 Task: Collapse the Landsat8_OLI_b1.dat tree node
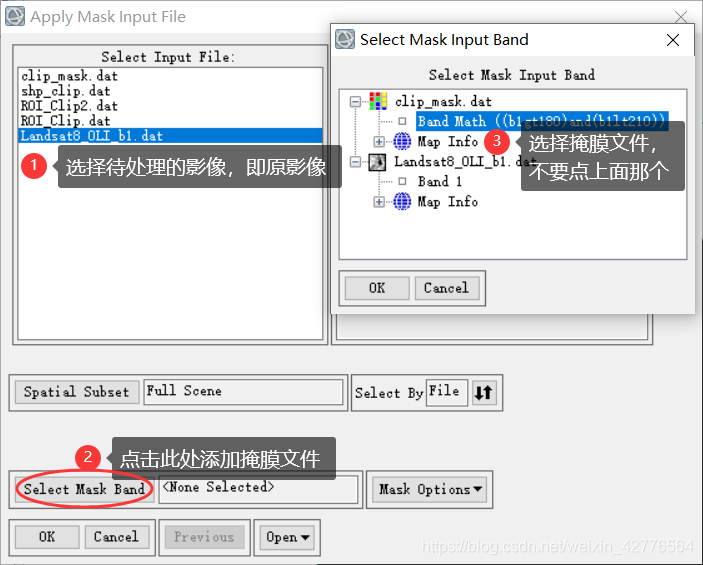point(355,161)
